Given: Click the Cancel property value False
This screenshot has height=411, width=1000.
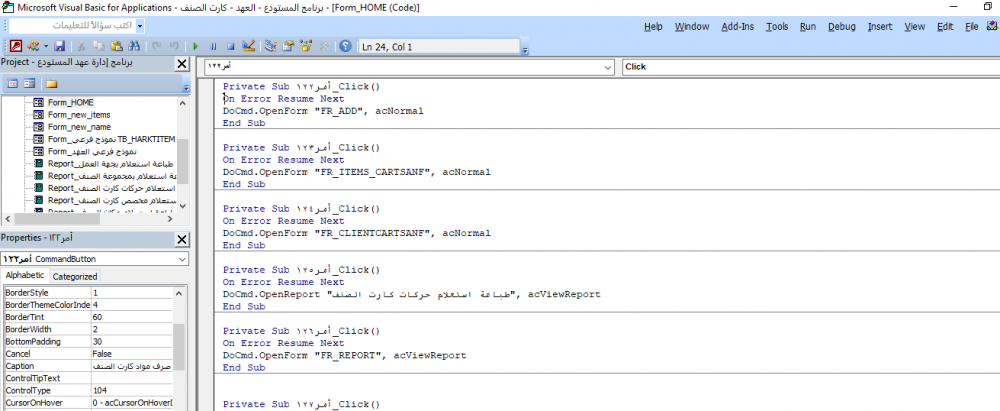Looking at the screenshot, I should click(131, 354).
